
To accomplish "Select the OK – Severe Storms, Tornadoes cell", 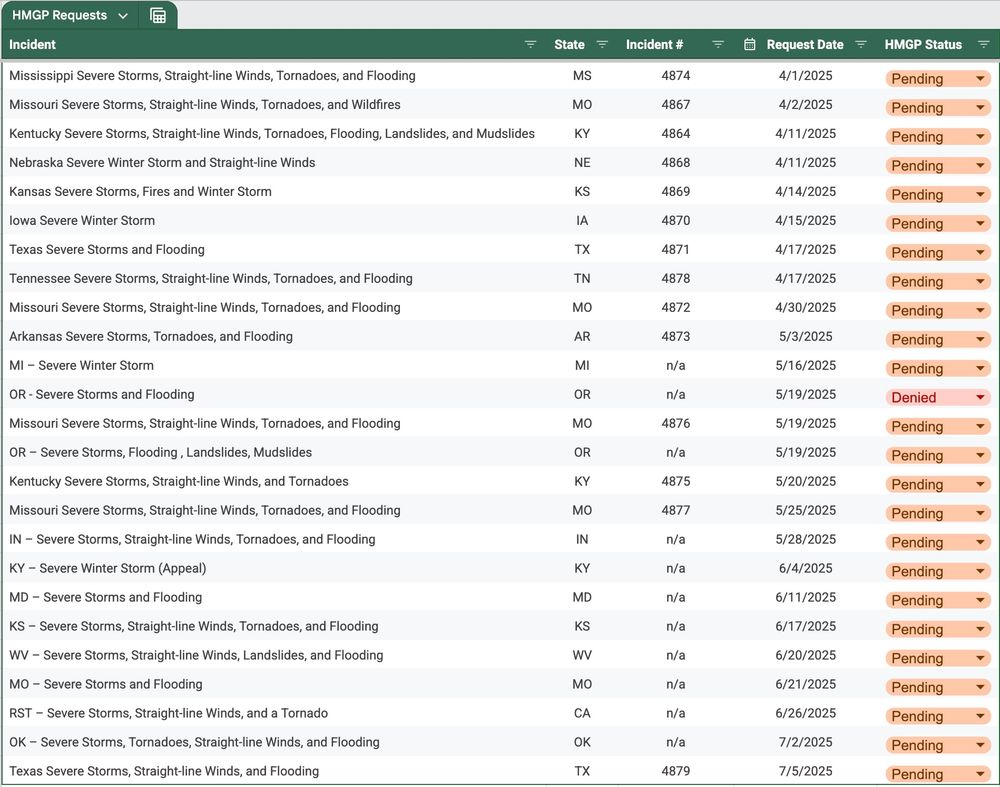I will 194,742.
